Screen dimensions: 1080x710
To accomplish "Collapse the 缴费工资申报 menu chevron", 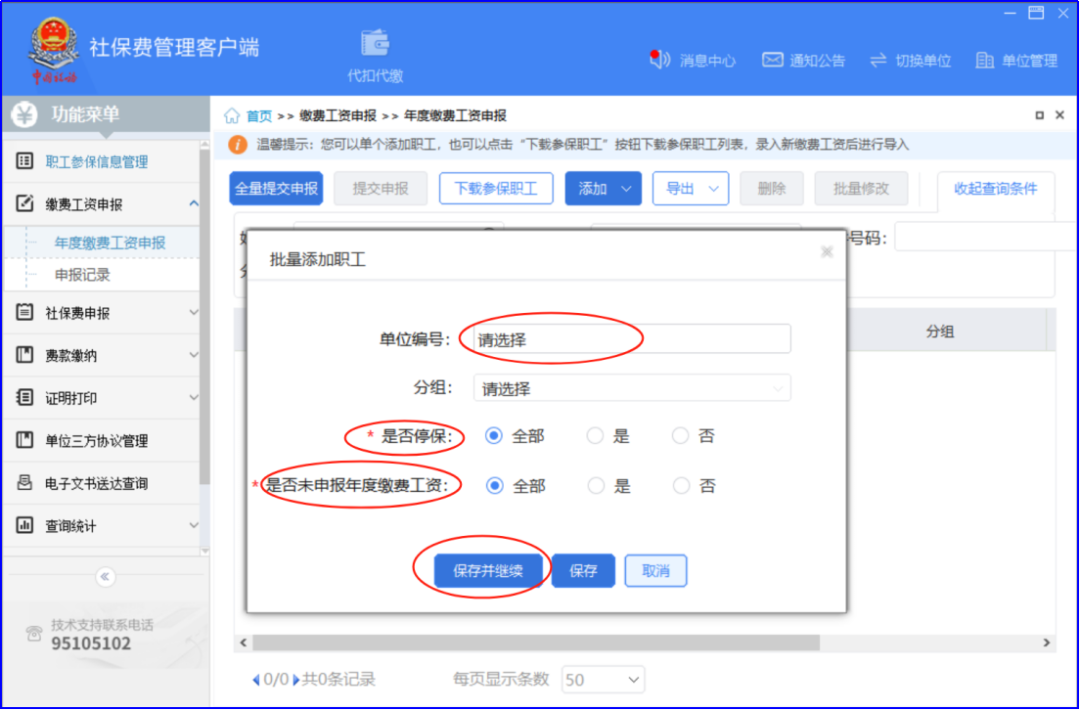I will [x=194, y=203].
